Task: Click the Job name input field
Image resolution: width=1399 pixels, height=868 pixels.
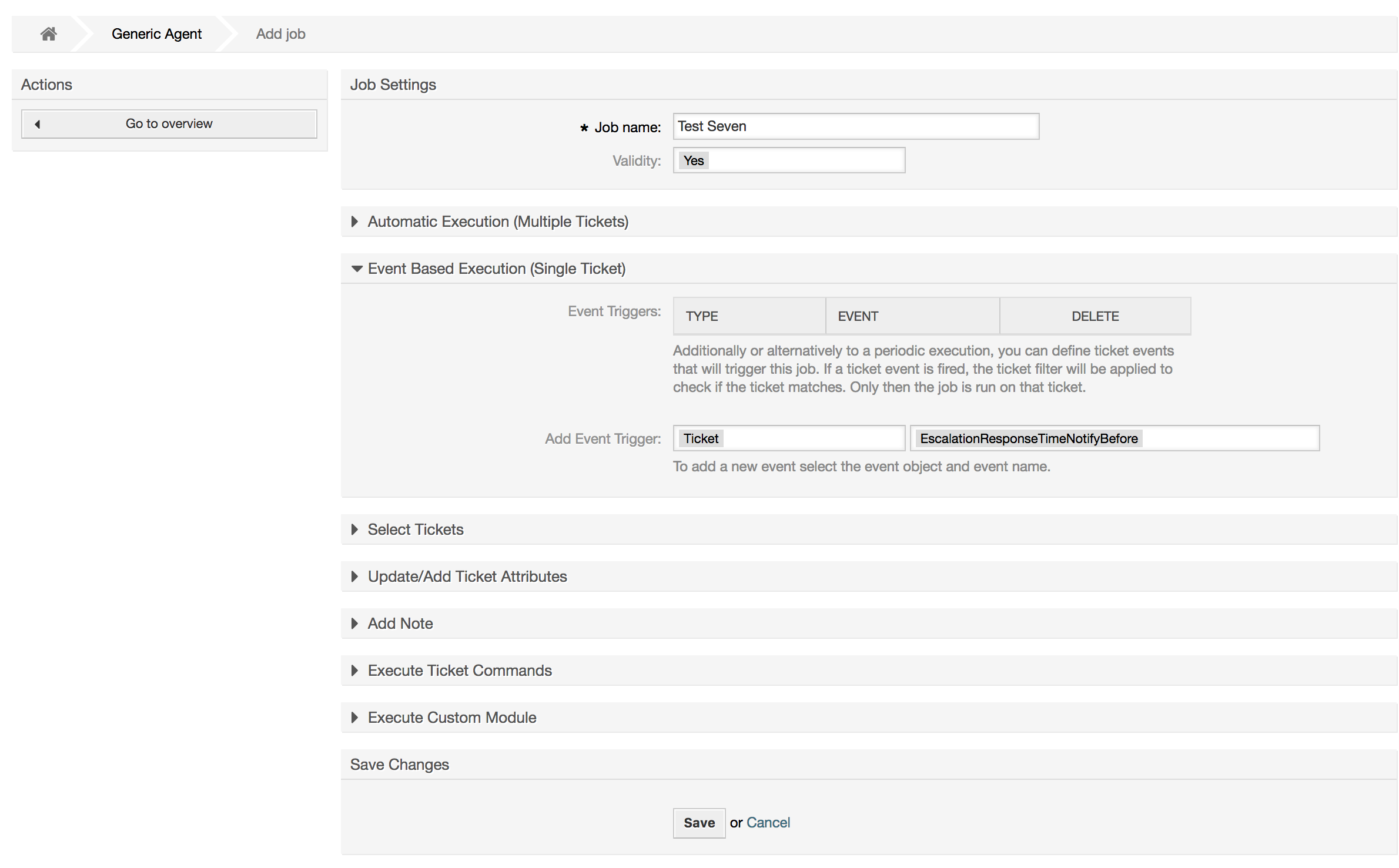Action: pyautogui.click(x=855, y=126)
